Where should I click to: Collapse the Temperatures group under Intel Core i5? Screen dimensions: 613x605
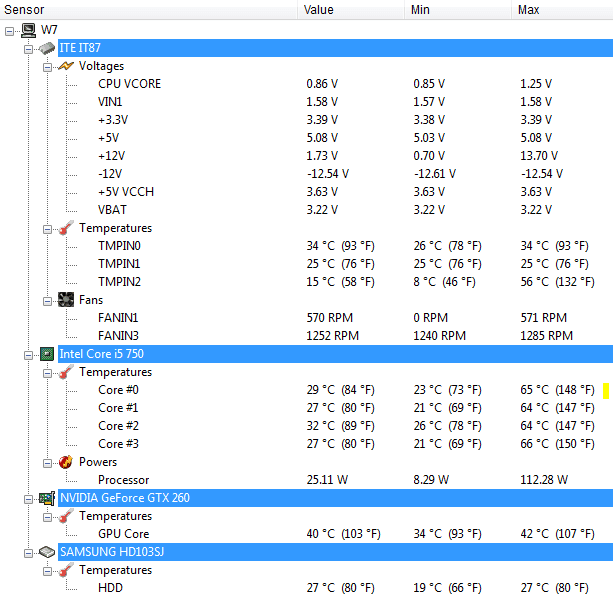pos(47,373)
